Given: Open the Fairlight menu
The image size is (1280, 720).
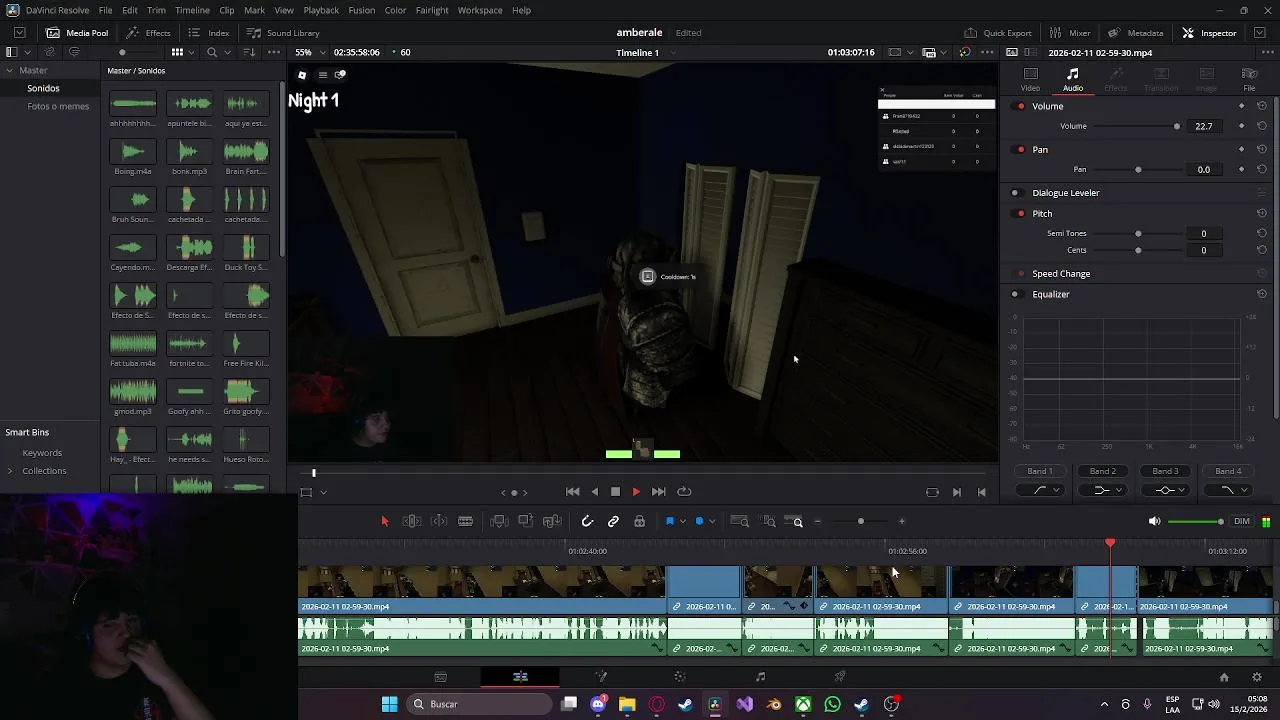Looking at the screenshot, I should coord(432,10).
